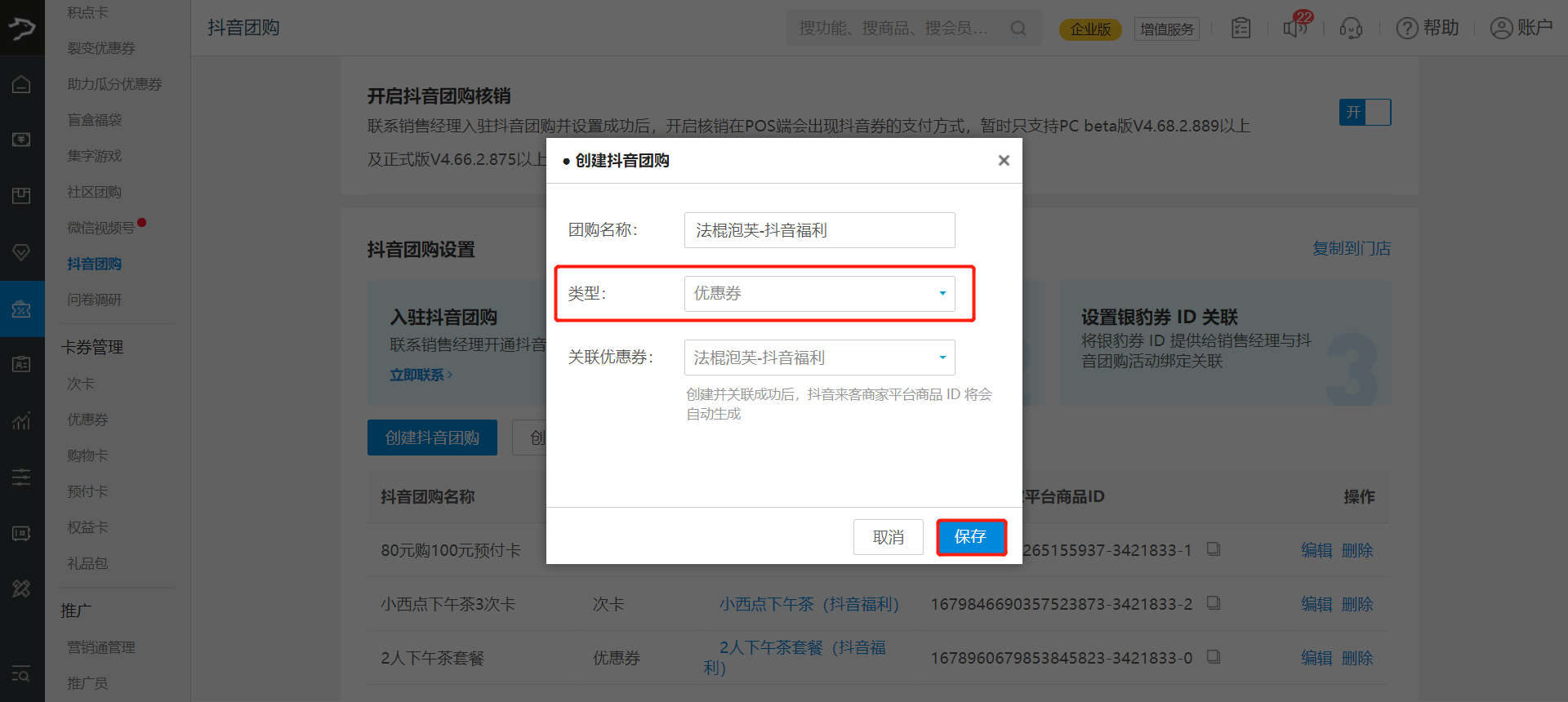Image resolution: width=1568 pixels, height=702 pixels.
Task: Delete the 小西点下午茶3次卡 row
Action: click(x=1357, y=604)
